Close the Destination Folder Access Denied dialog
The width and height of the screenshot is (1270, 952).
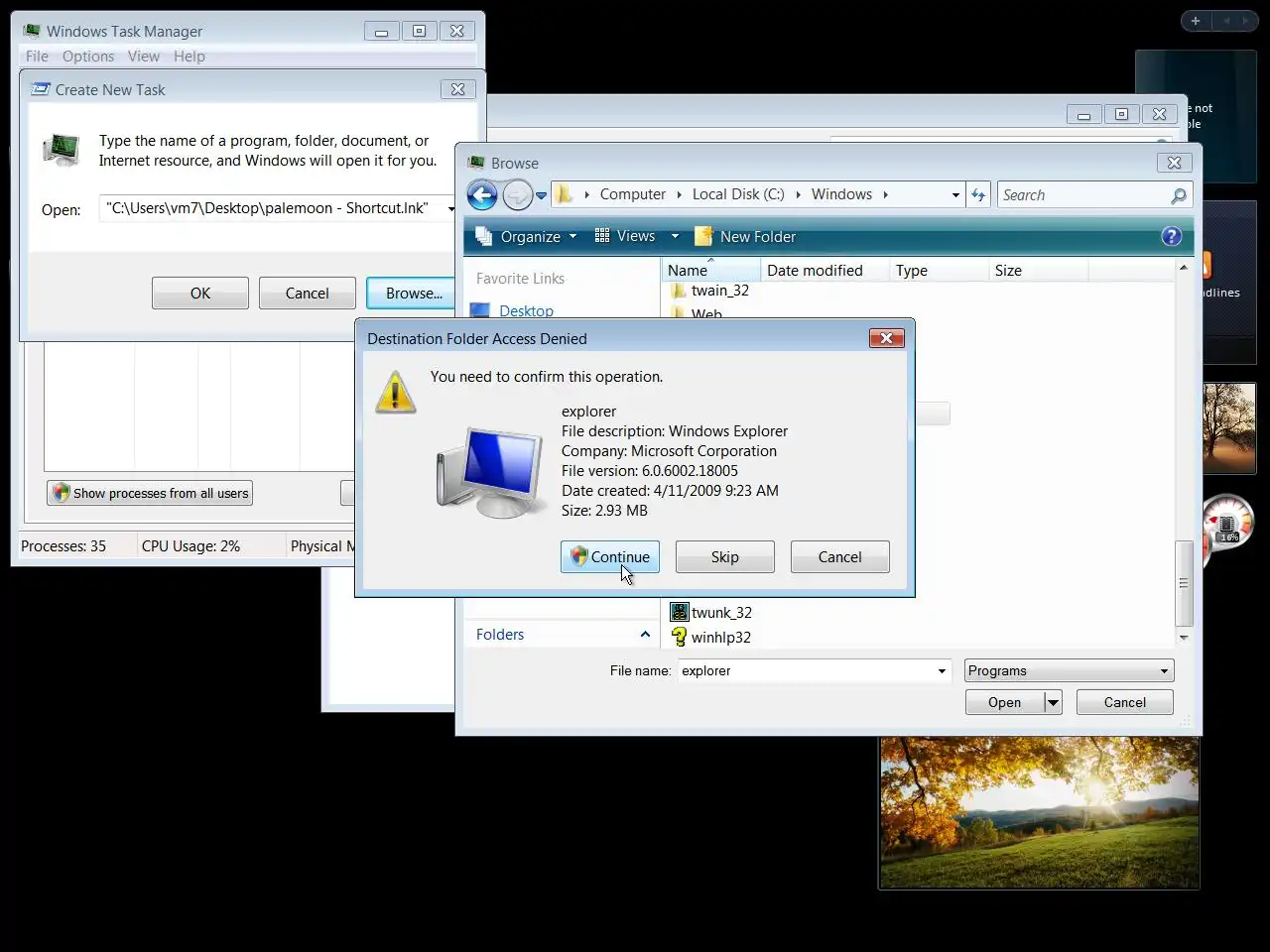click(x=886, y=338)
